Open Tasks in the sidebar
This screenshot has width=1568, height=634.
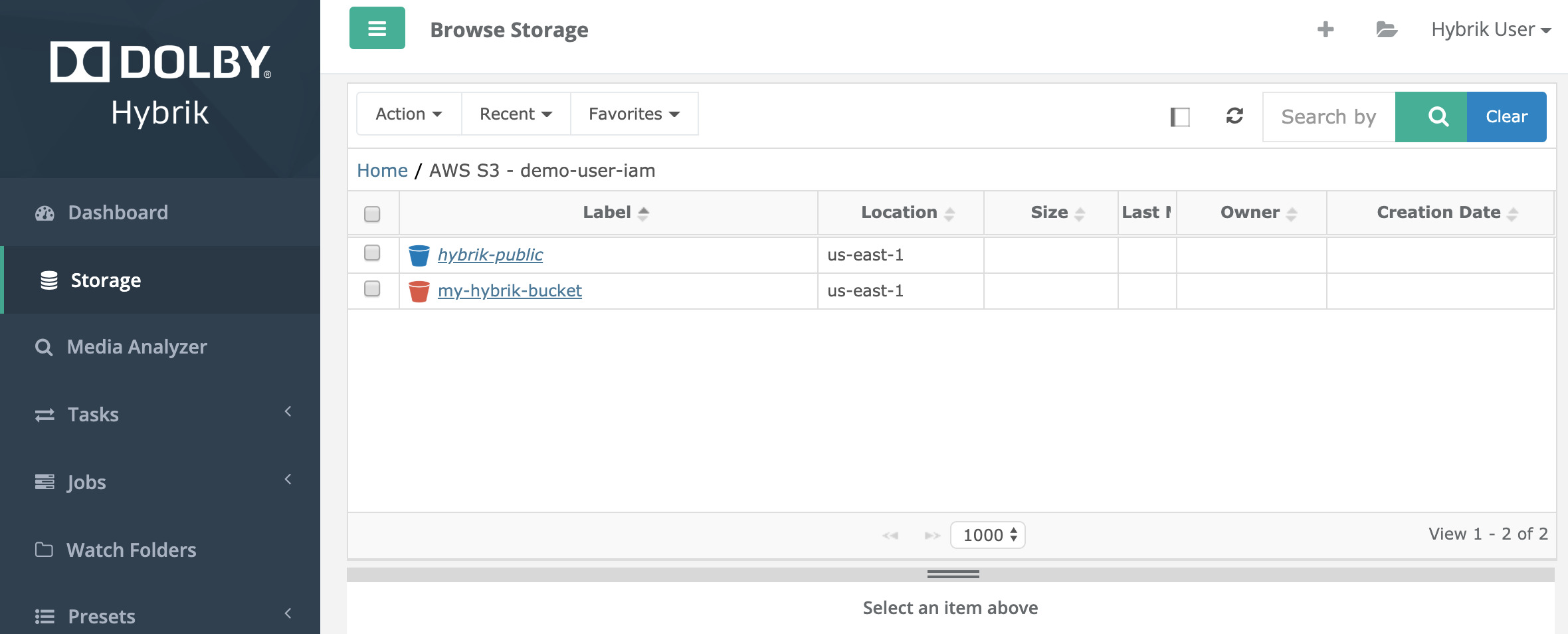click(x=160, y=415)
